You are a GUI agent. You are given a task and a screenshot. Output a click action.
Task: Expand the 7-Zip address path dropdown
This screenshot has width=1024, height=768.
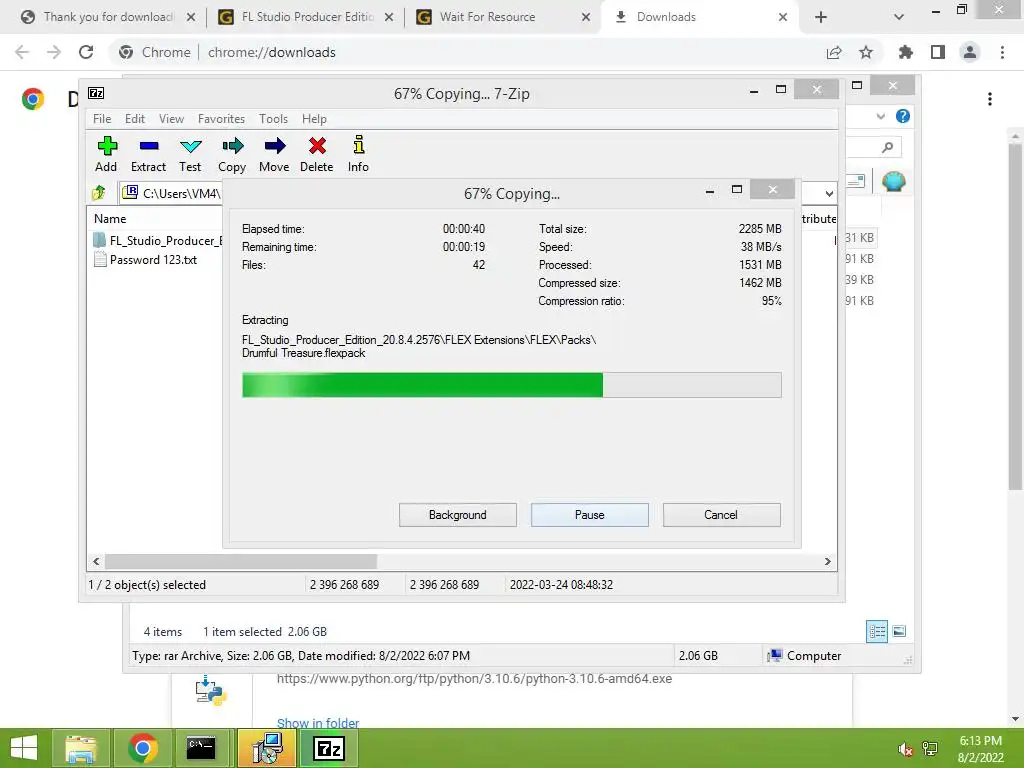pos(829,193)
